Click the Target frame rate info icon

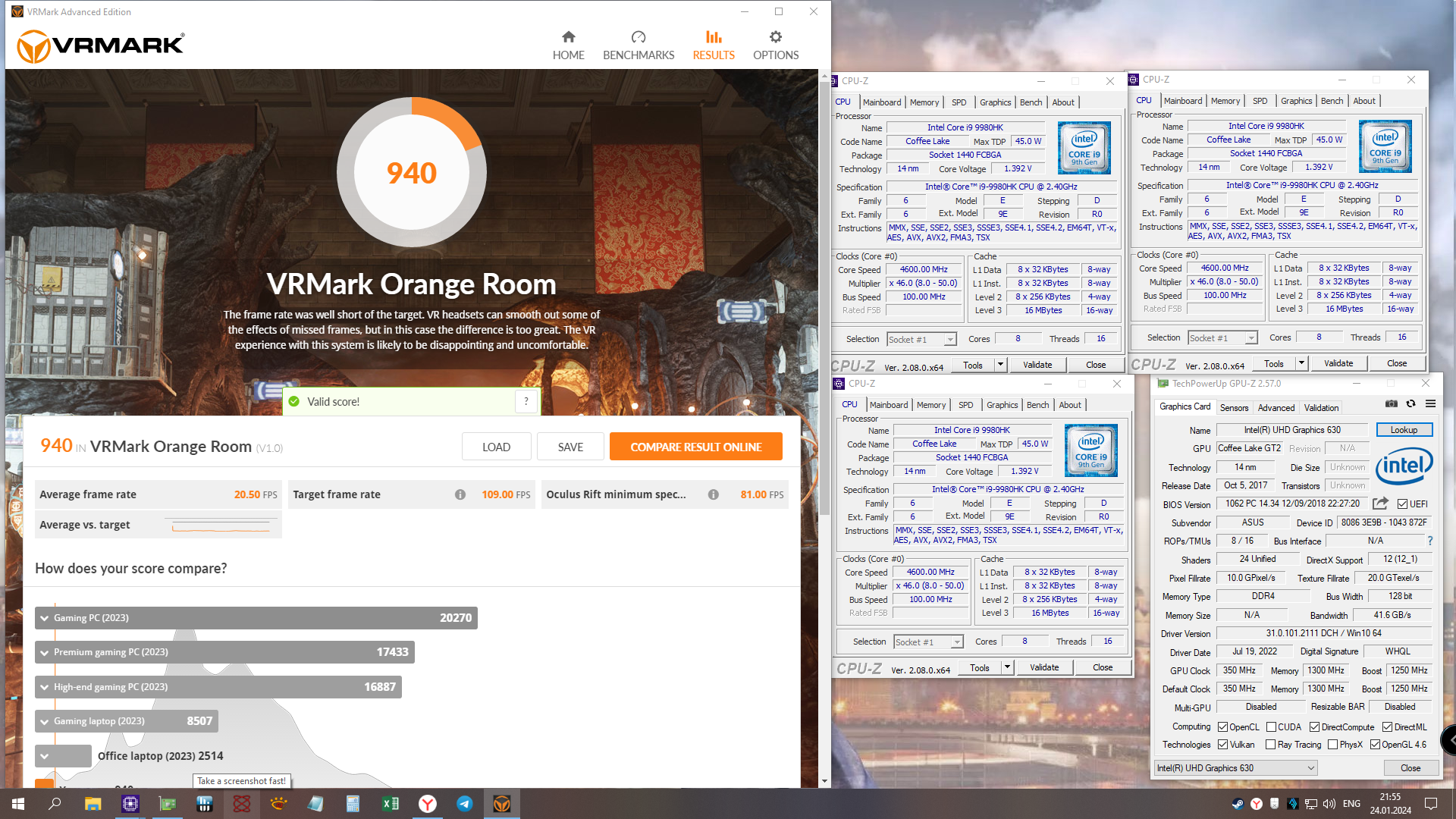click(460, 494)
